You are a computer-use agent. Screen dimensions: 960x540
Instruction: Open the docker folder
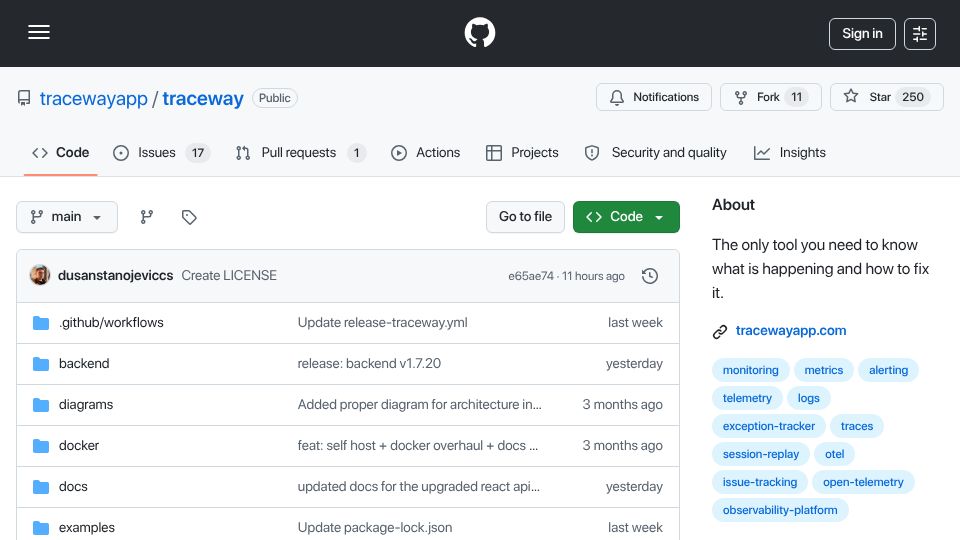click(79, 446)
